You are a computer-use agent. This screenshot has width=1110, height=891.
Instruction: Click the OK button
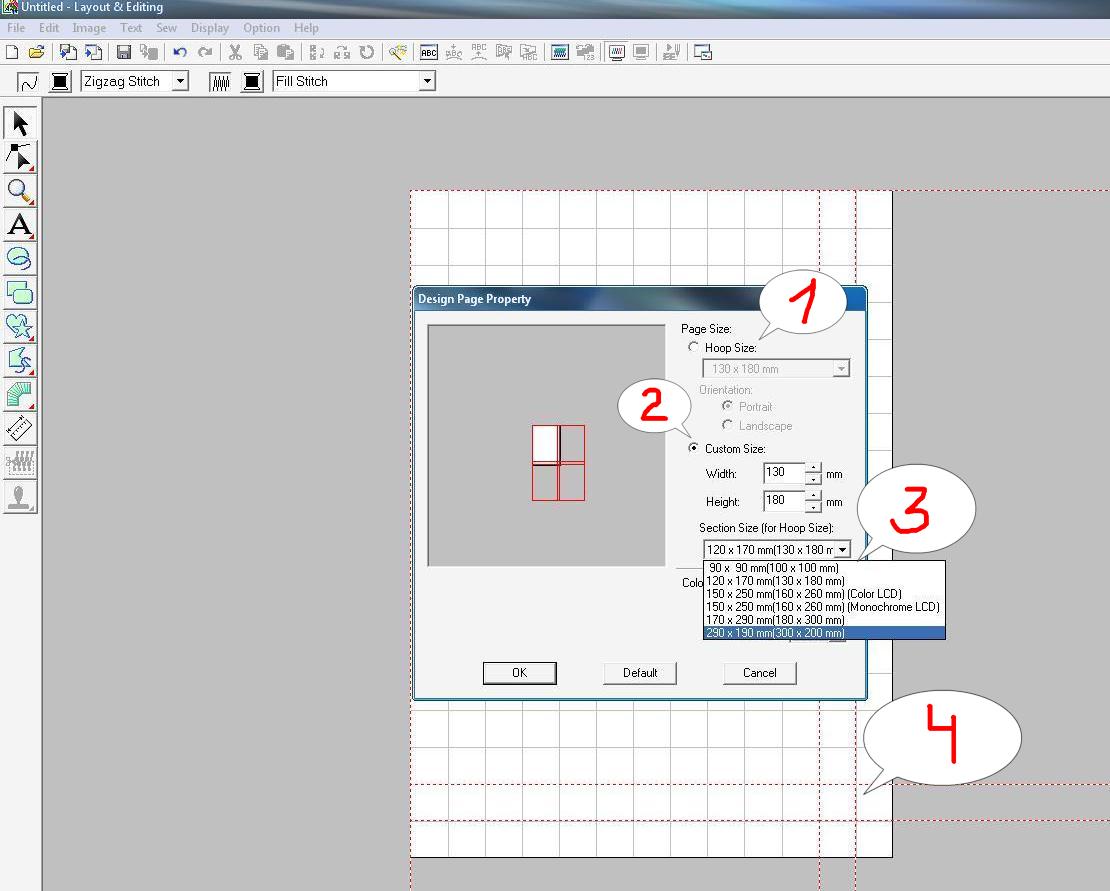click(x=520, y=673)
